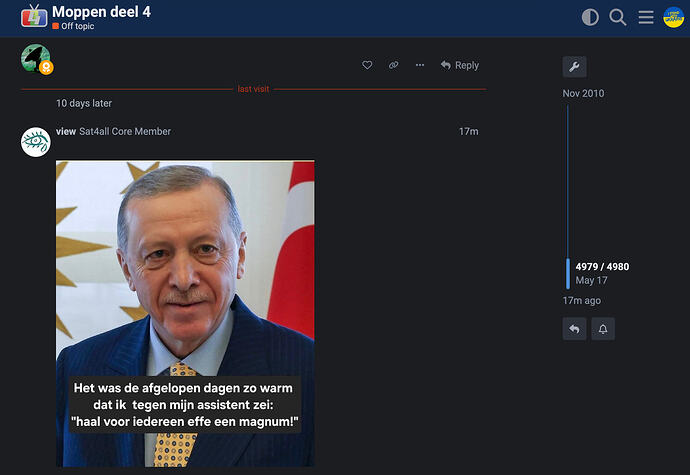Click the May 17 timeline date
This screenshot has height=475, width=690.
click(x=591, y=280)
